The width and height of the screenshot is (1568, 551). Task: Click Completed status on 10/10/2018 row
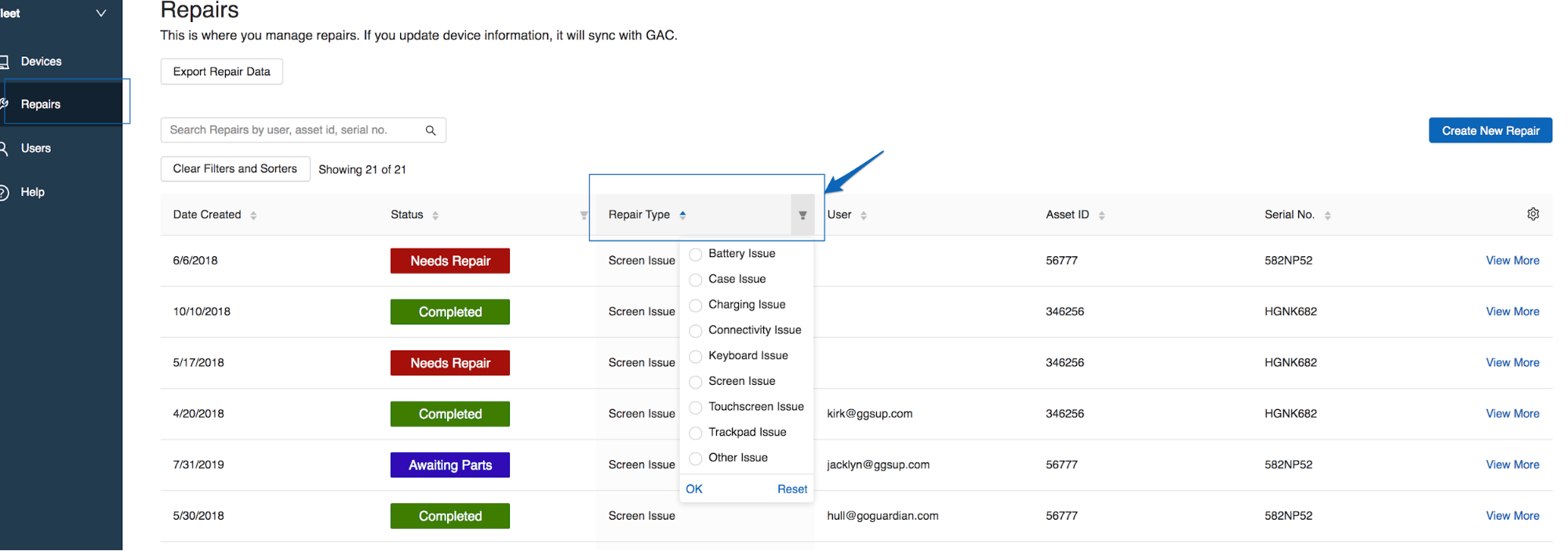(450, 312)
